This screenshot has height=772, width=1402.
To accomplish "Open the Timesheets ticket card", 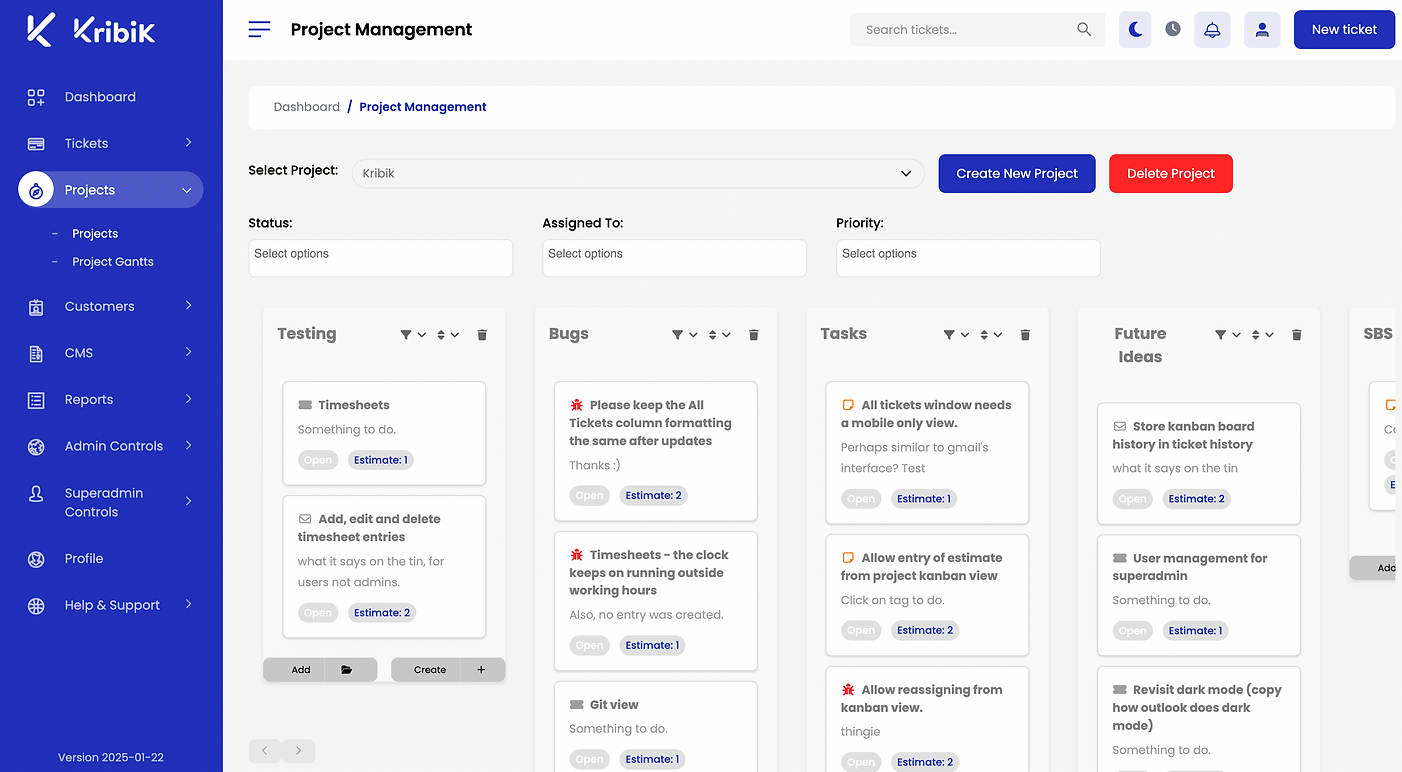I will 384,433.
